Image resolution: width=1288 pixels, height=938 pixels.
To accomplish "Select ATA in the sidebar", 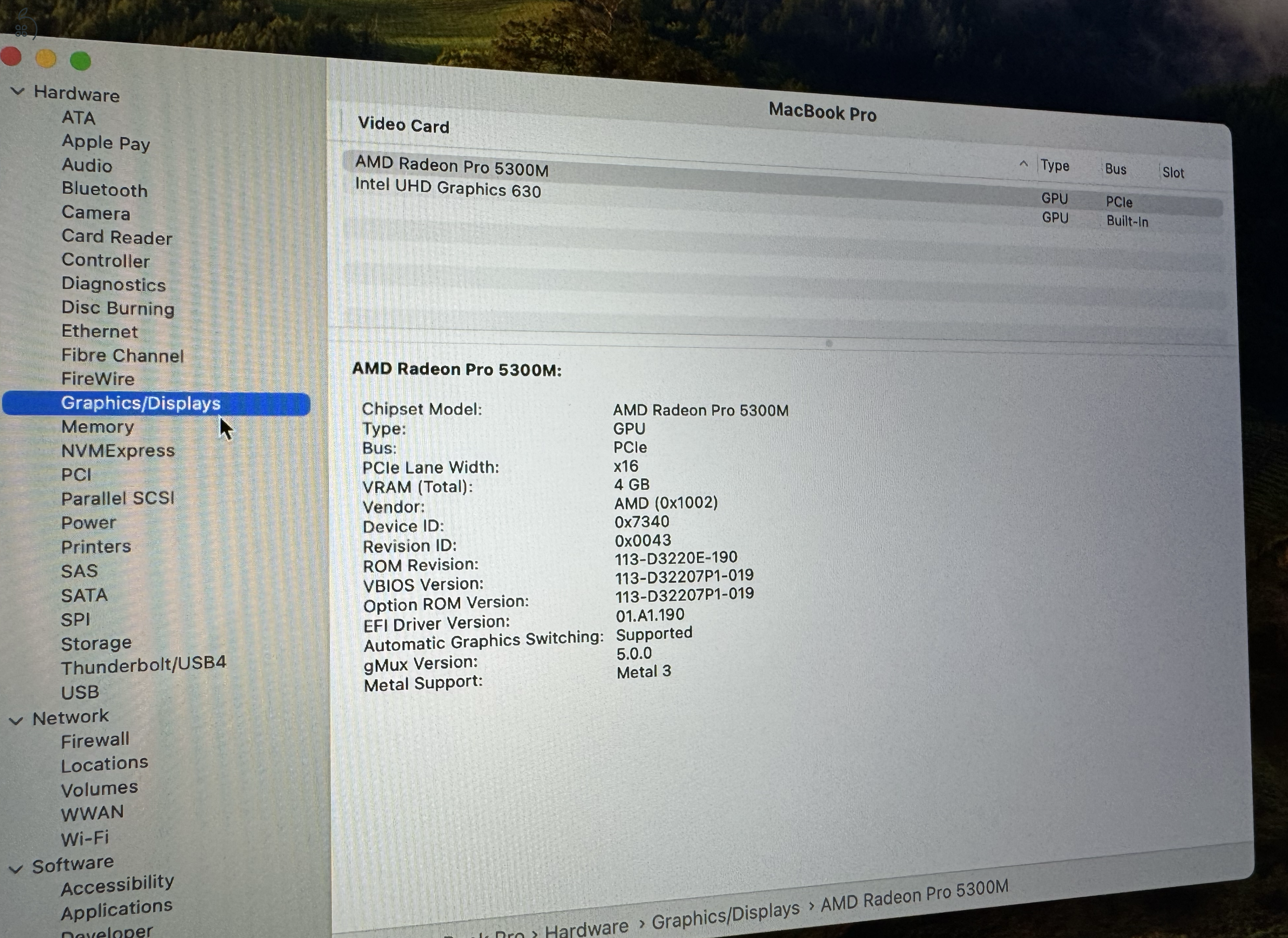I will coord(79,118).
